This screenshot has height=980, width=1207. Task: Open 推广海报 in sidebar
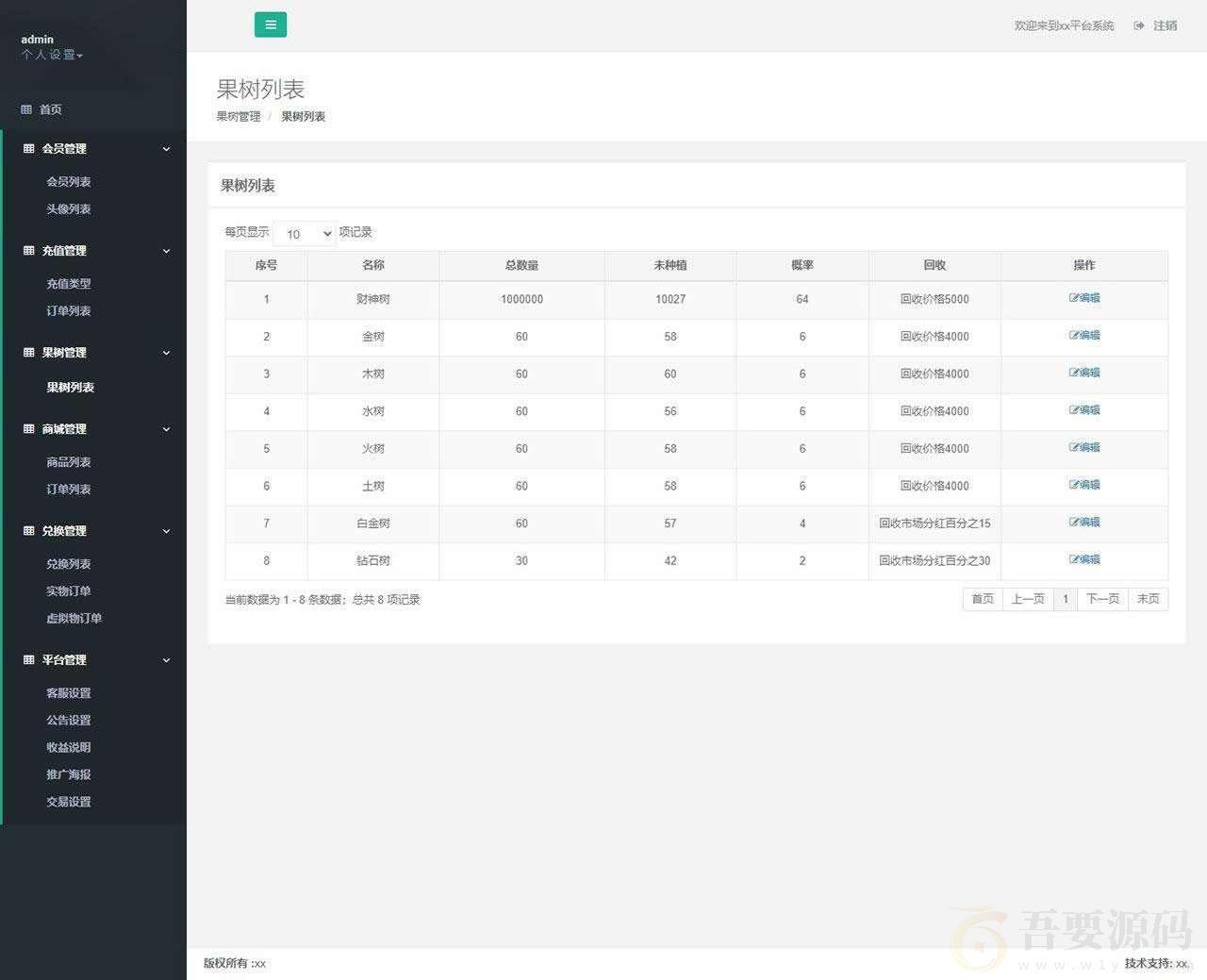coord(69,775)
